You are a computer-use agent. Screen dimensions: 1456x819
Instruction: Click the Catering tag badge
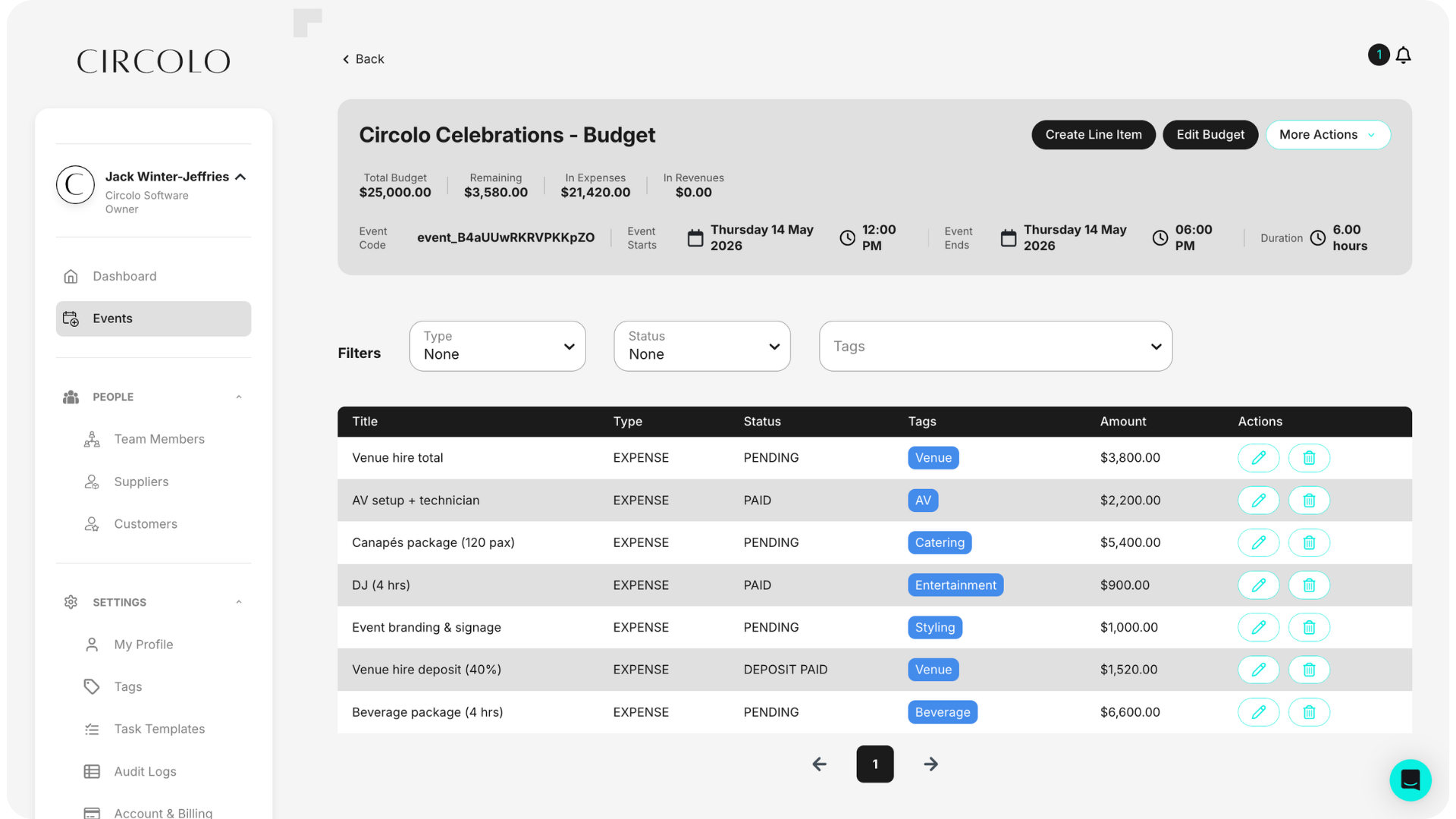(939, 543)
